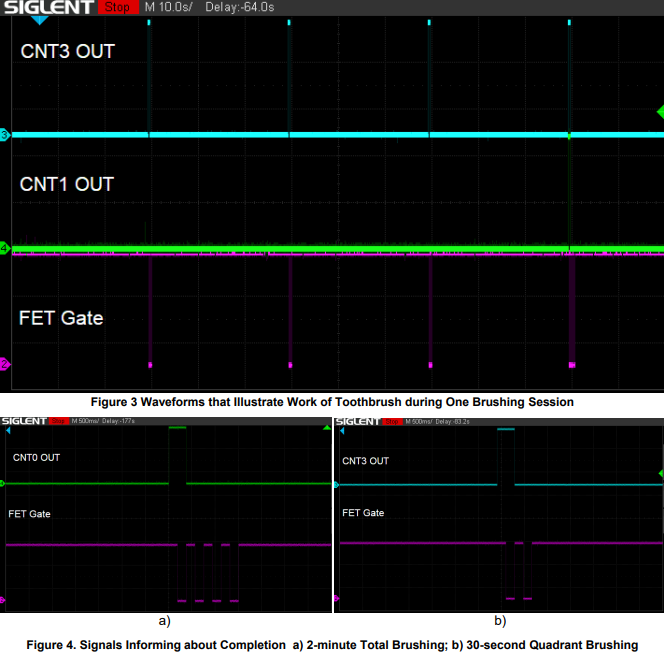Click the Figure 3 caption text

(331, 402)
